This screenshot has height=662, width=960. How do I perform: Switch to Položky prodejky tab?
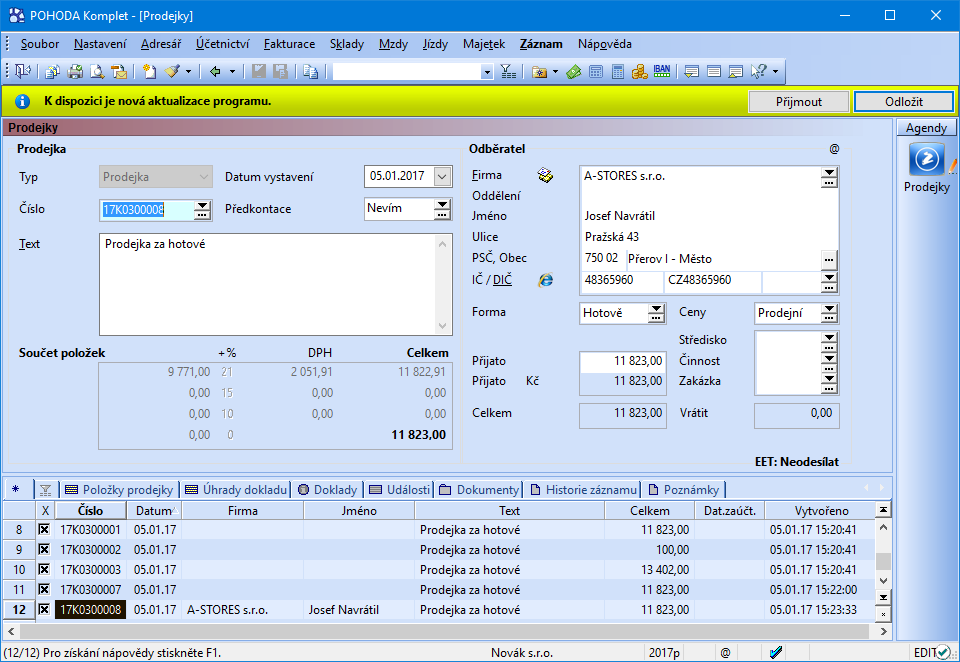[119, 490]
